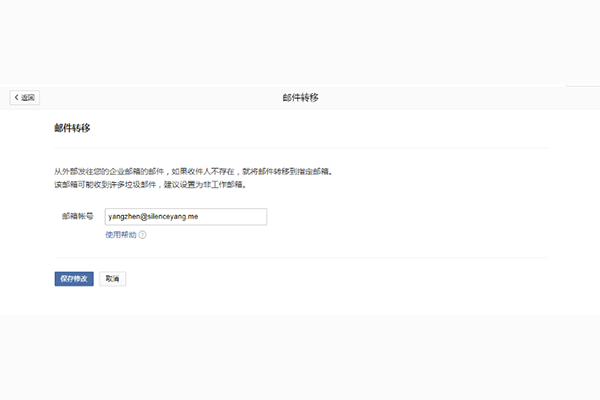
Task: Click blank gray area below the form panel
Action: (x=300, y=355)
